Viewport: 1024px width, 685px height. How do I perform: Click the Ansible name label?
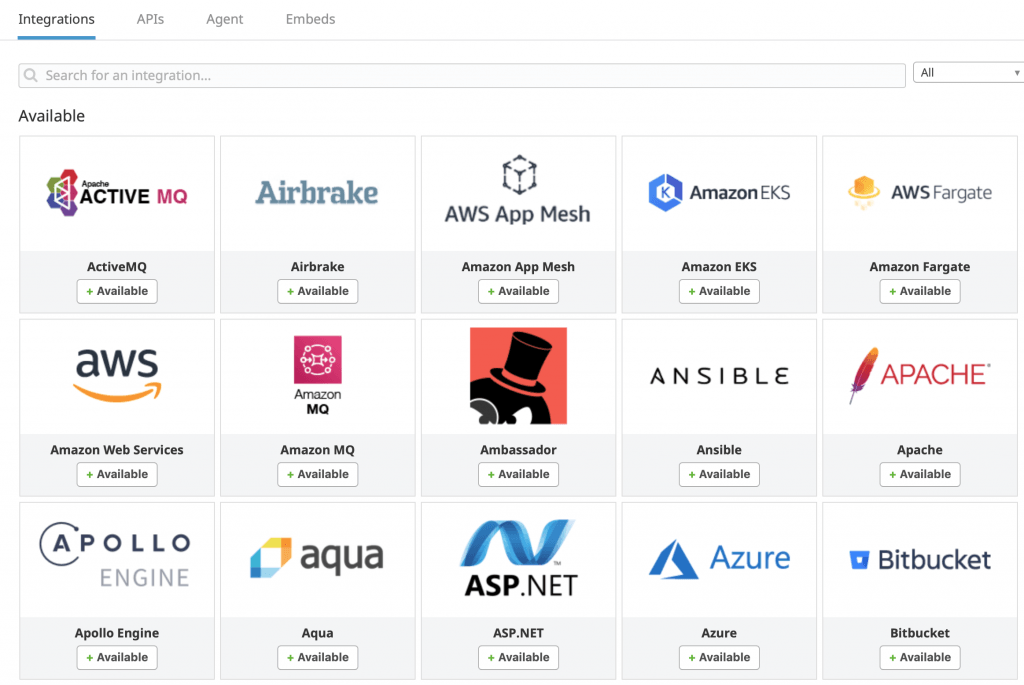719,450
